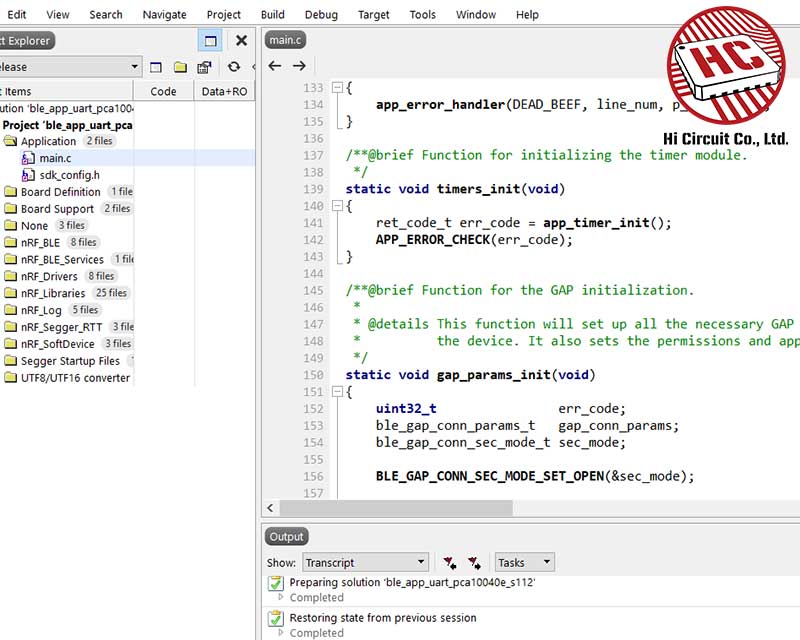Click the Data+RO column header
The height and width of the screenshot is (640, 800).
[x=224, y=91]
